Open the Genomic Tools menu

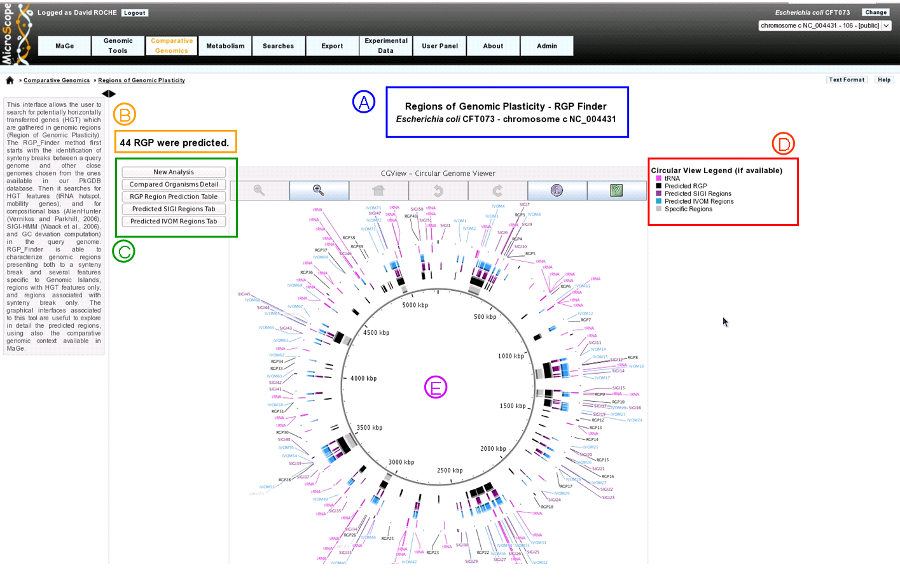tap(118, 46)
